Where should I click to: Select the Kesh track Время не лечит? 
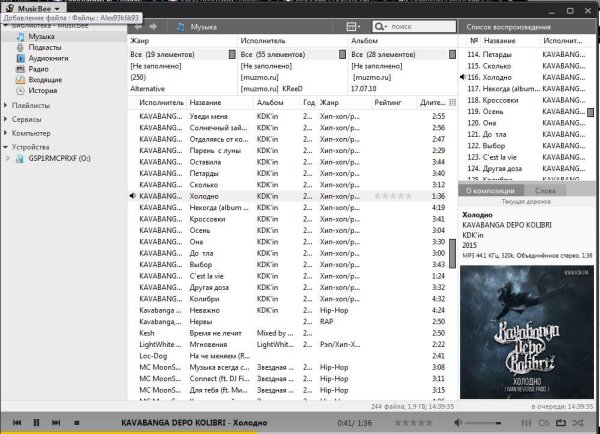pyautogui.click(x=215, y=333)
